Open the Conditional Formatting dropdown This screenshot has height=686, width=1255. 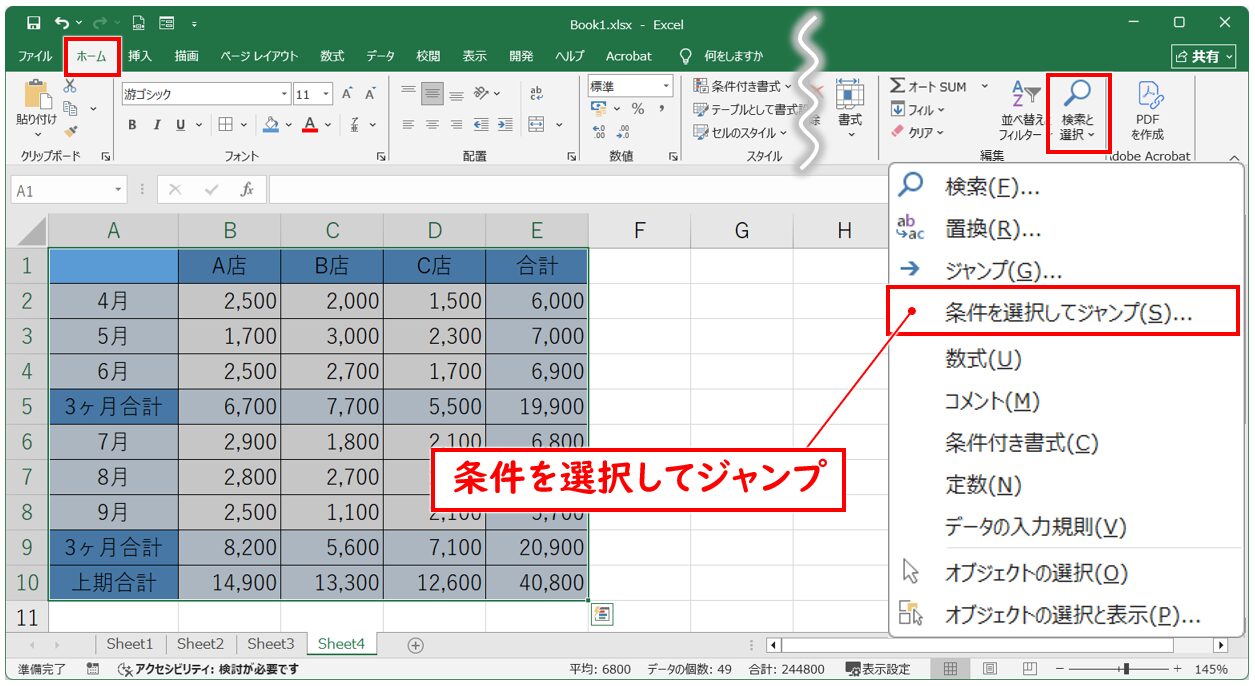point(743,87)
